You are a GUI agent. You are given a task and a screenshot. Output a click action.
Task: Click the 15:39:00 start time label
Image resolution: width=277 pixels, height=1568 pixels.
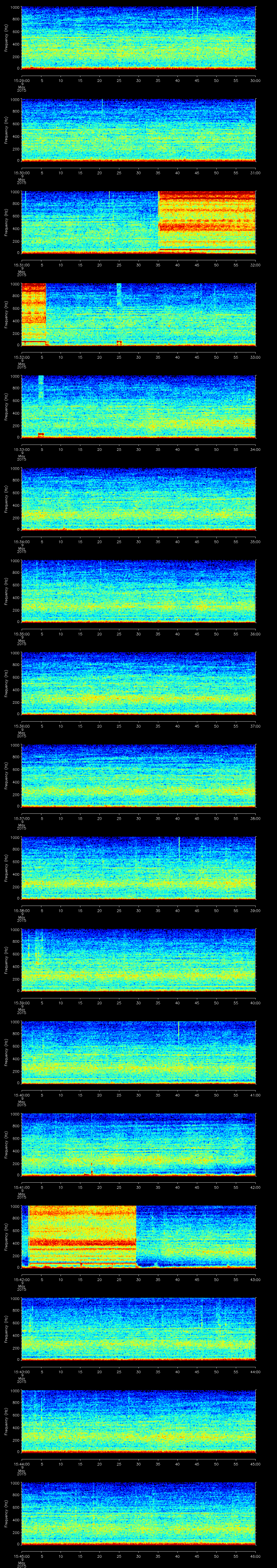pyautogui.click(x=21, y=1003)
